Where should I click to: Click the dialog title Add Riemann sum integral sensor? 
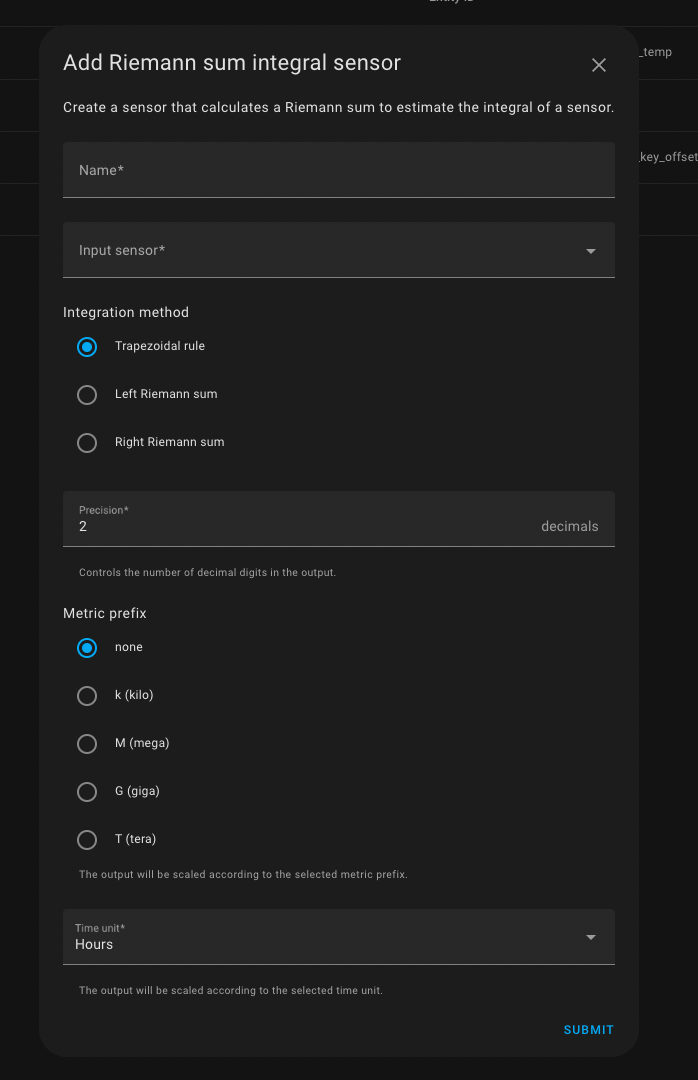click(231, 62)
